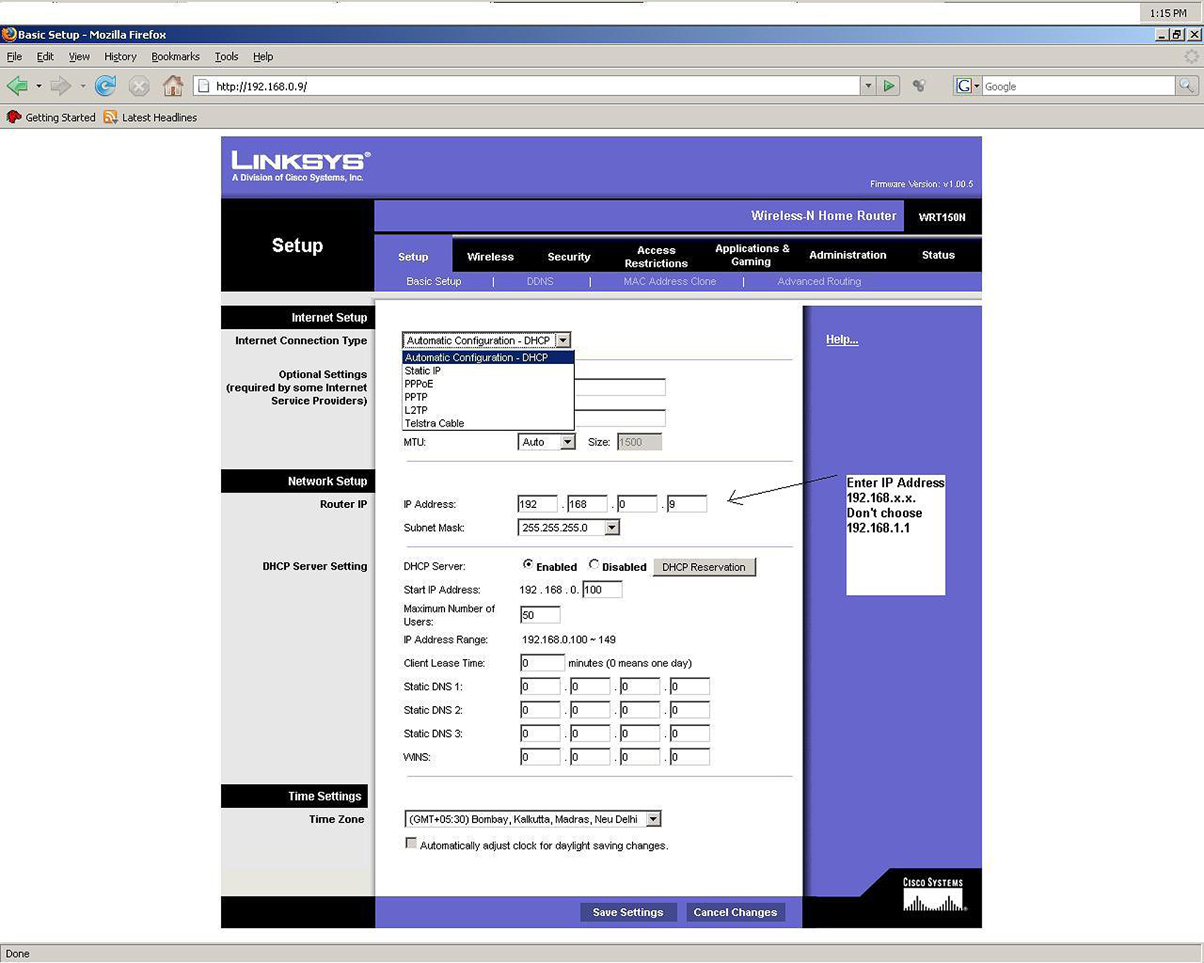Click the Save Settings button
This screenshot has width=1204, height=963.
click(628, 912)
